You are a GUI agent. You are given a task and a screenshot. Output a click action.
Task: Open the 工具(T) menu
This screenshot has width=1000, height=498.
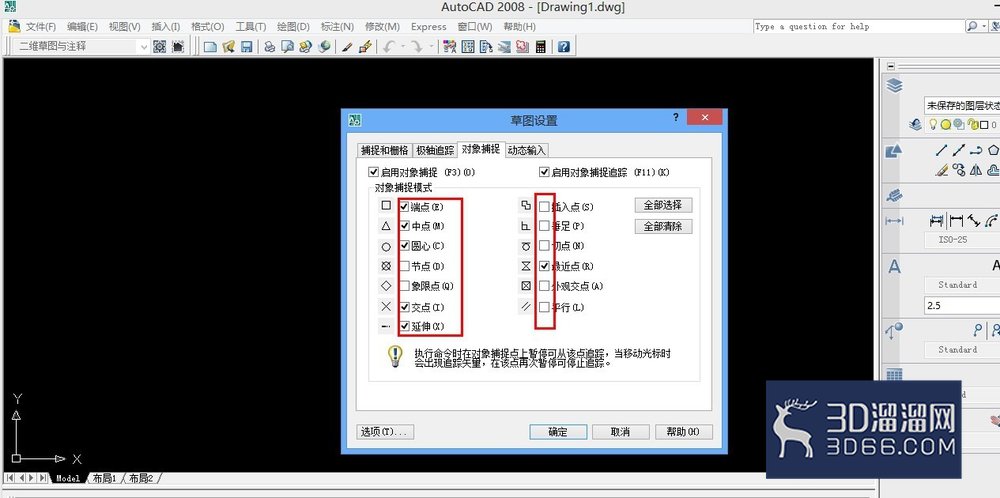pyautogui.click(x=251, y=27)
